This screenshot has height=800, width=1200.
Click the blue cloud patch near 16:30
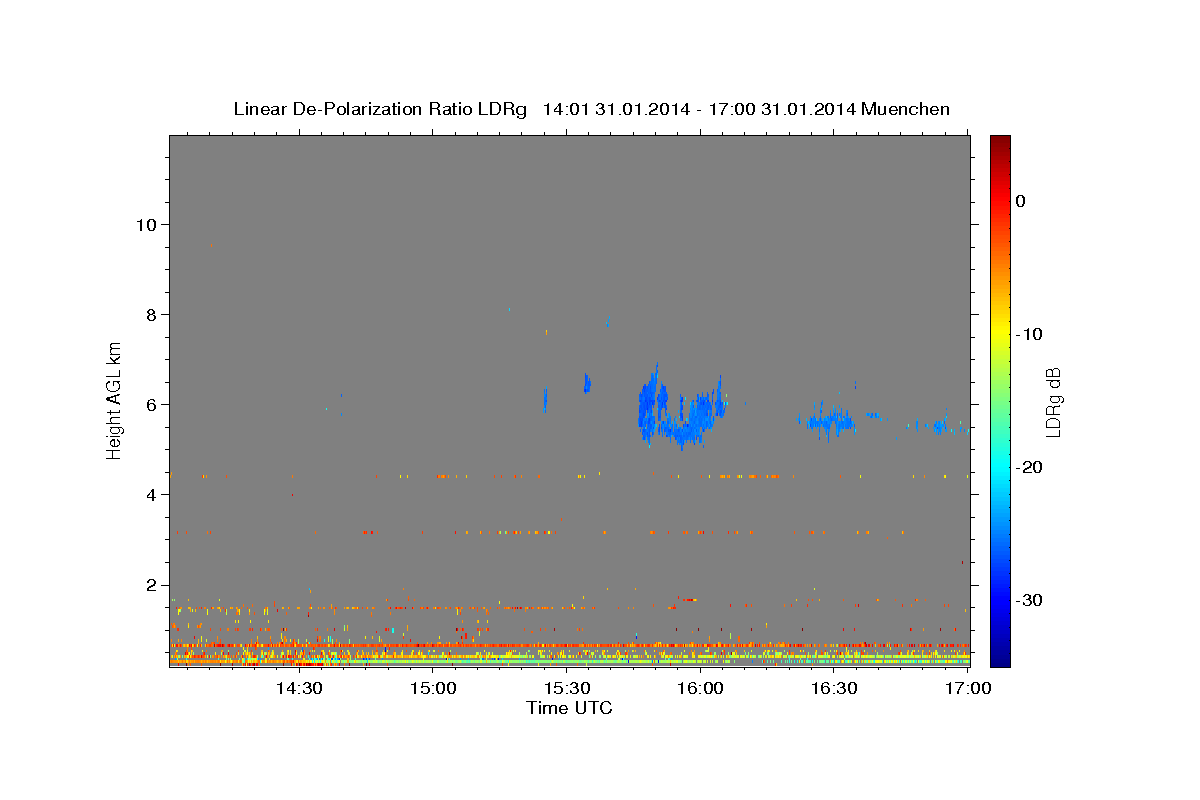(x=830, y=422)
